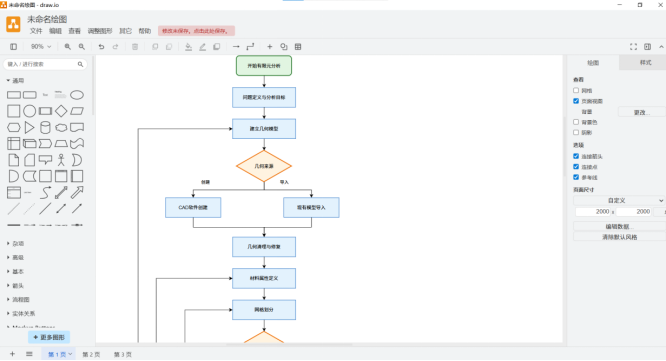Open the 查看 menu

[x=74, y=31]
